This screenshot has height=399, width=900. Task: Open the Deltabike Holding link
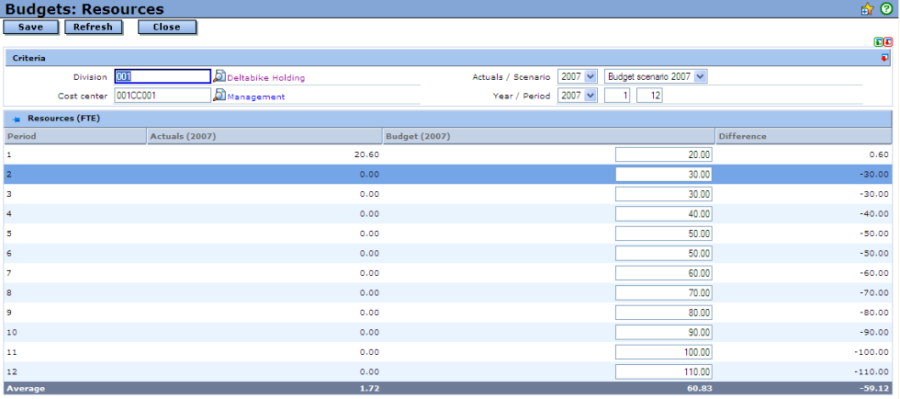266,78
